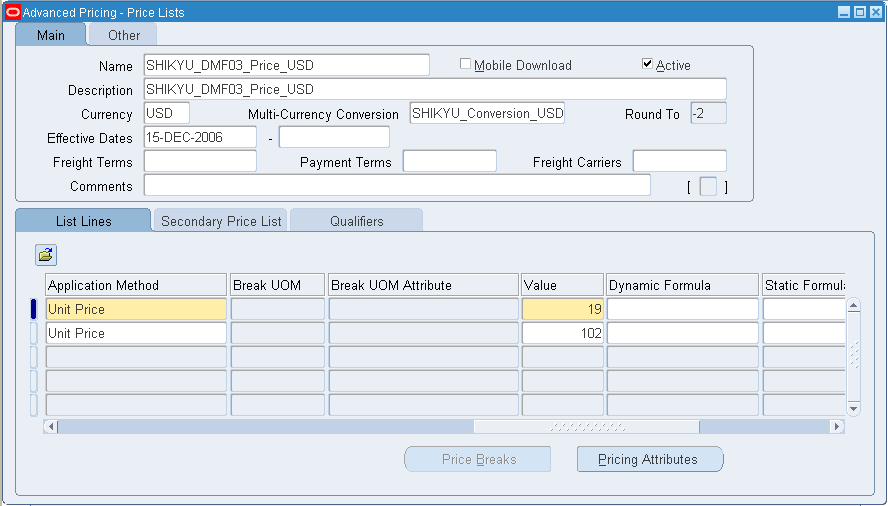This screenshot has height=506, width=888.
Task: Click the horizontal scrollbar left arrow
Action: tap(51, 427)
